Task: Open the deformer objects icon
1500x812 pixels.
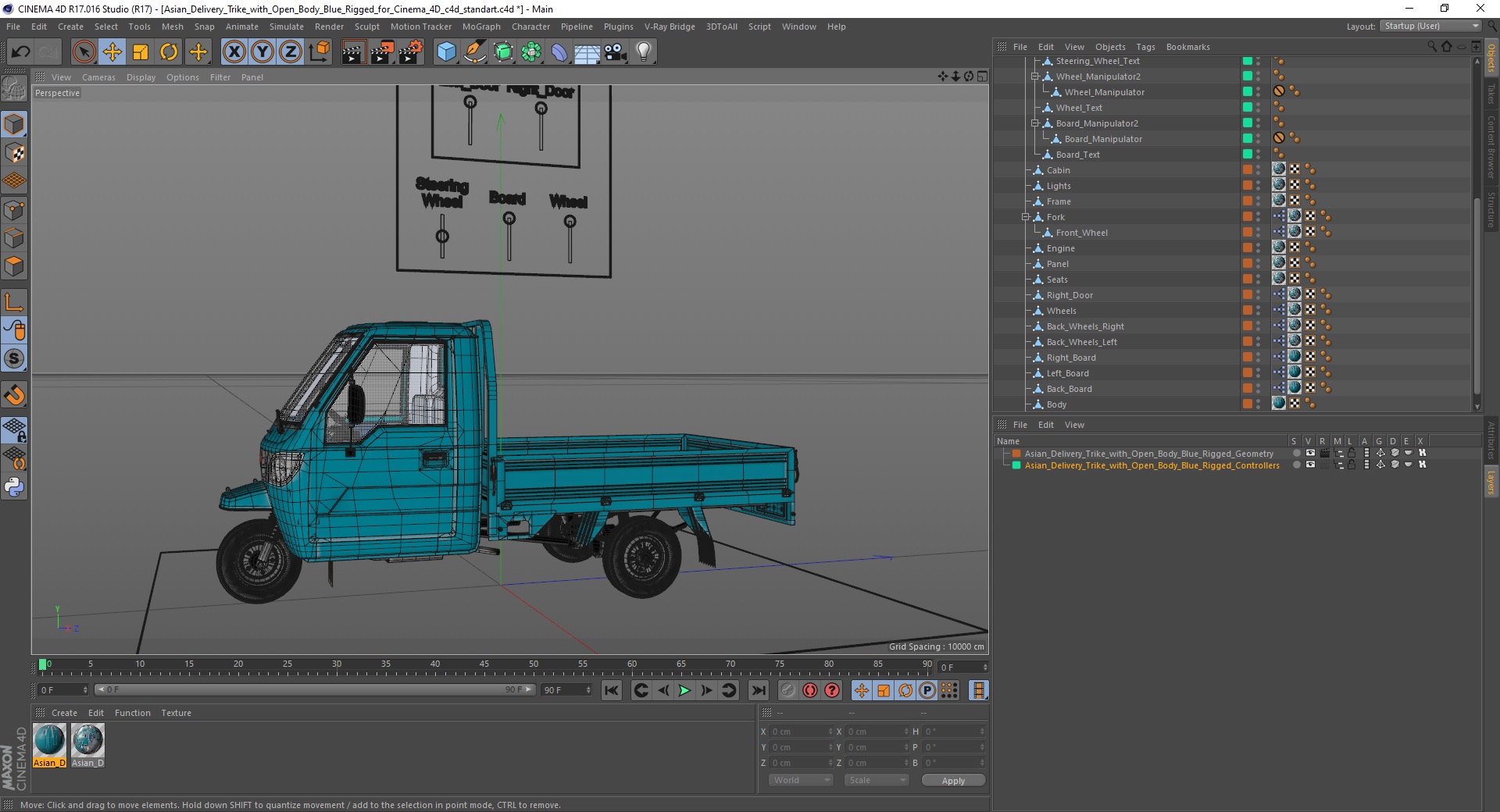Action: pyautogui.click(x=559, y=52)
